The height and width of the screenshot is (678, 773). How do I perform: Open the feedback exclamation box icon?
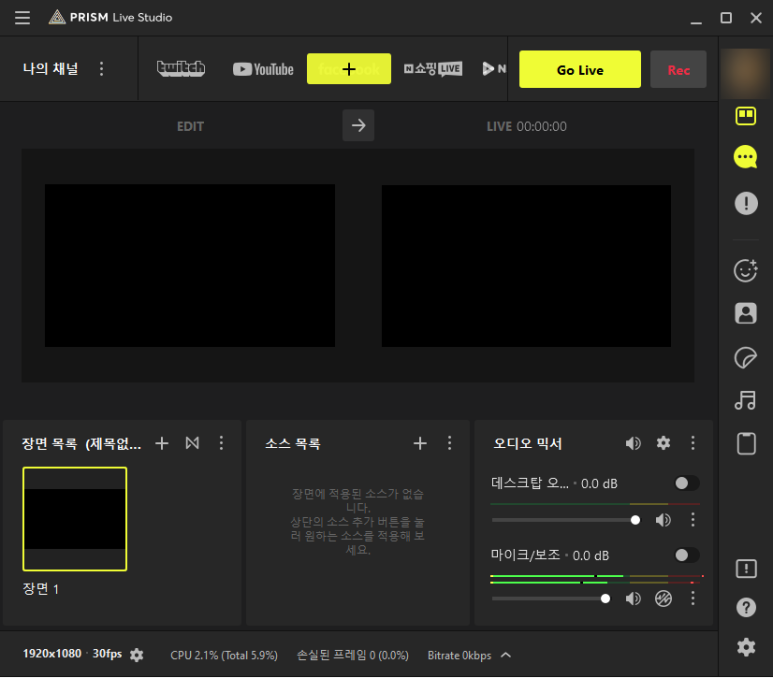(746, 569)
